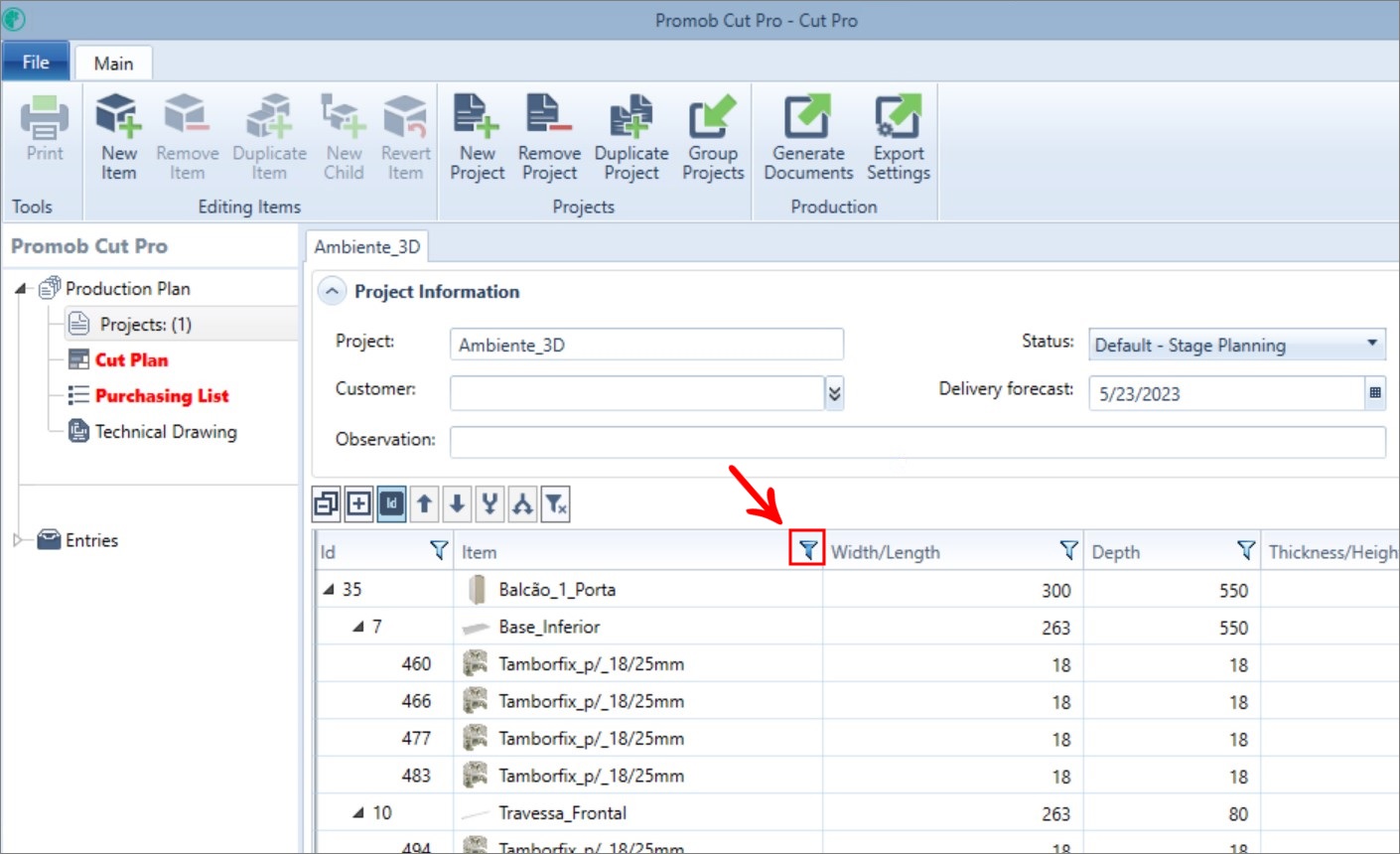Image resolution: width=1400 pixels, height=854 pixels.
Task: Add a New Item
Action: (118, 137)
